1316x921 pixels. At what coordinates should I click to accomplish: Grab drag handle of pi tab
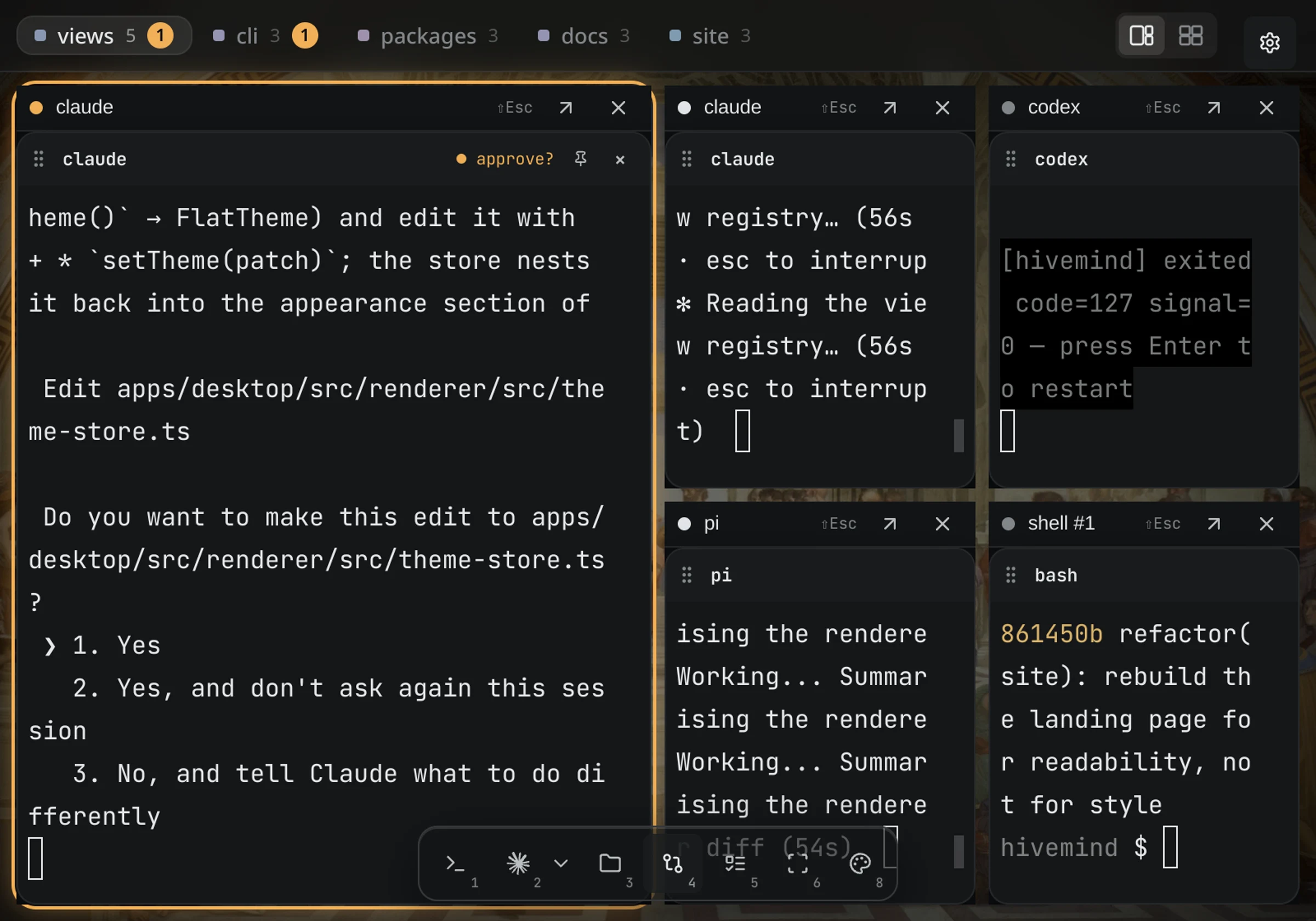pyautogui.click(x=687, y=575)
